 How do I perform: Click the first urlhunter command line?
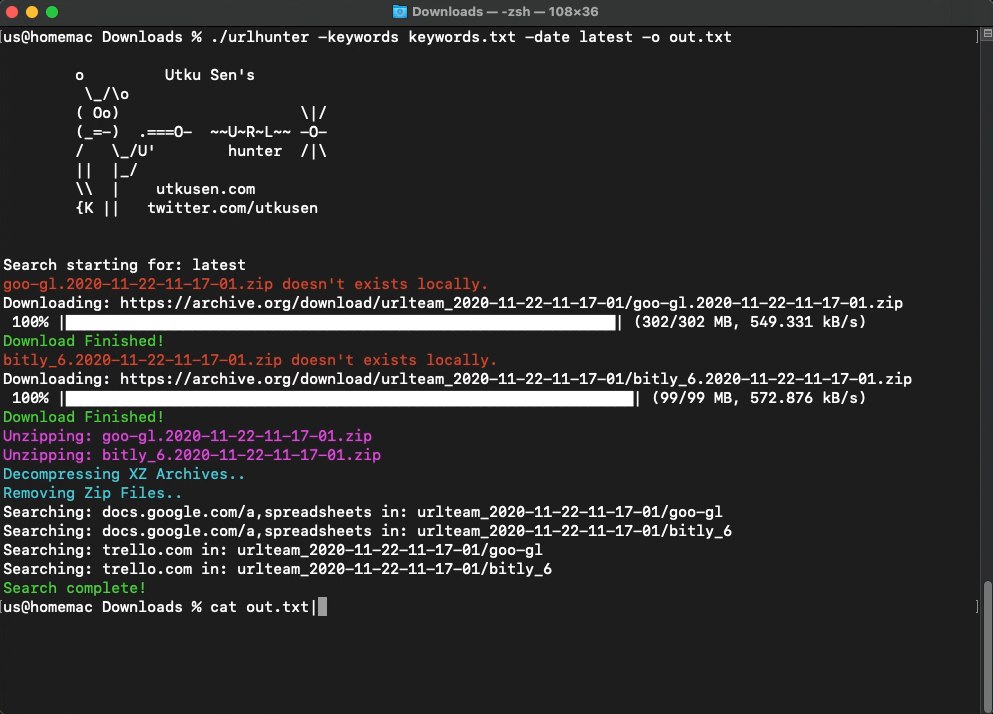click(x=367, y=37)
